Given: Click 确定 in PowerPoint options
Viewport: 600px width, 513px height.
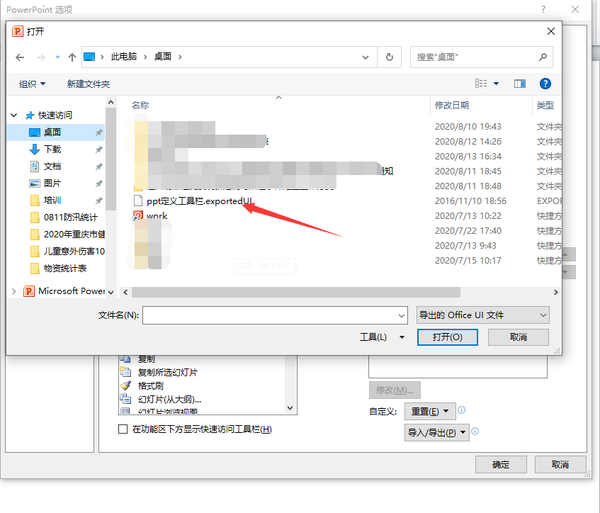Looking at the screenshot, I should 501,464.
